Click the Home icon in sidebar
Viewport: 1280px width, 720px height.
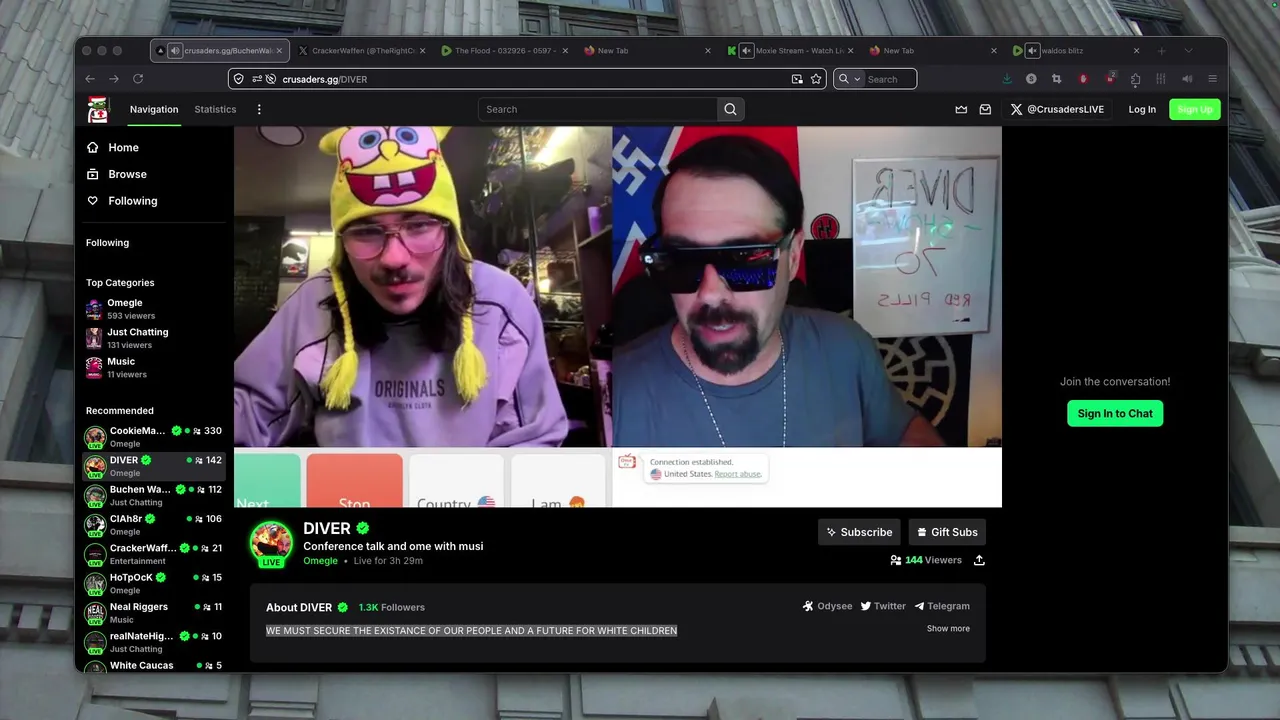coord(93,147)
